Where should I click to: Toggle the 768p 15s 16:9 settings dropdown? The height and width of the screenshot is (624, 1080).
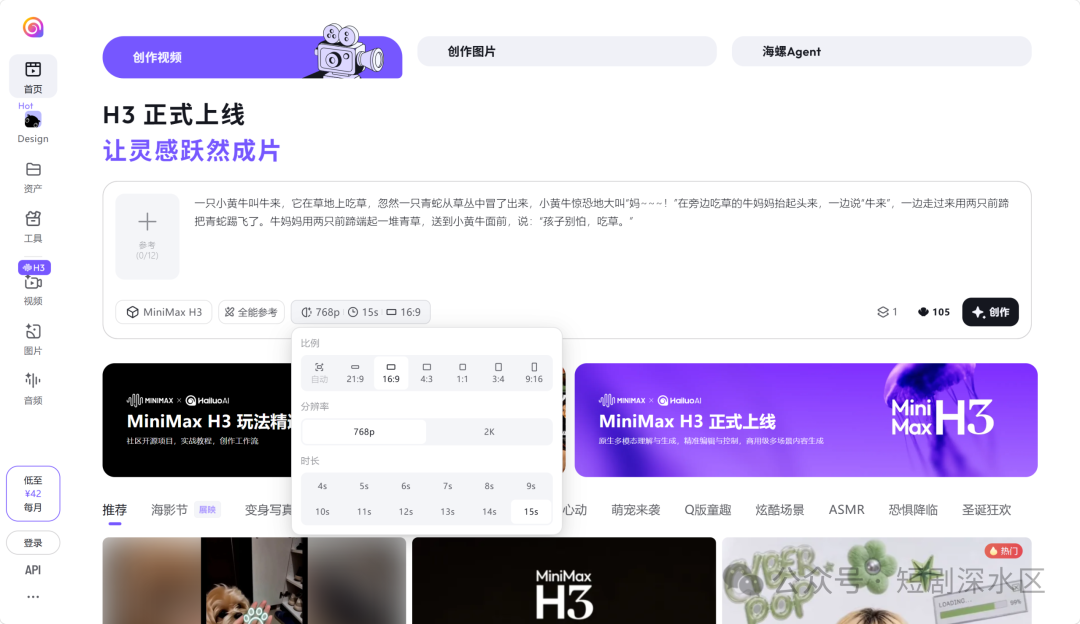pyautogui.click(x=361, y=312)
